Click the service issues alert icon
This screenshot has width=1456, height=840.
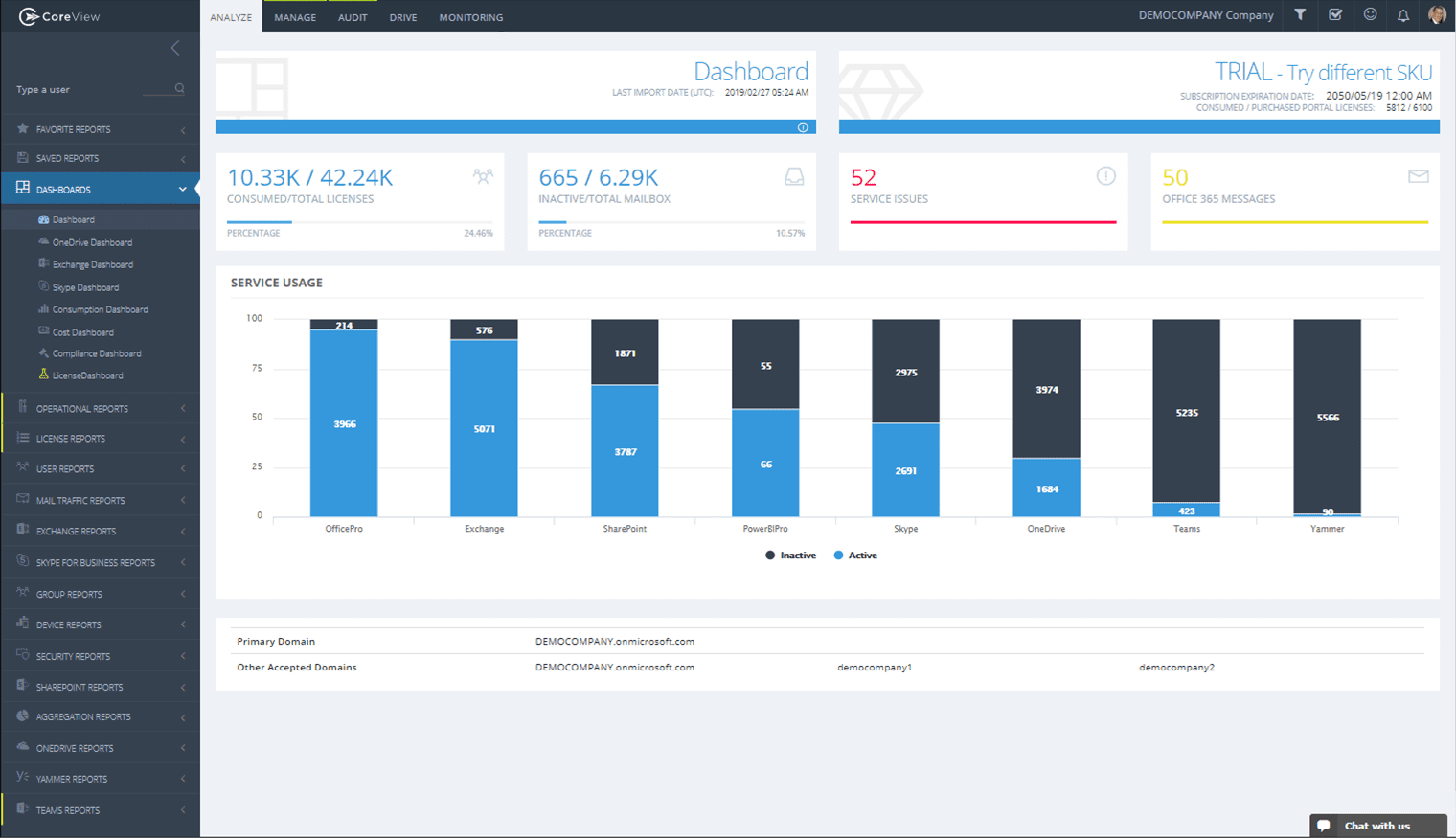pyautogui.click(x=1105, y=176)
